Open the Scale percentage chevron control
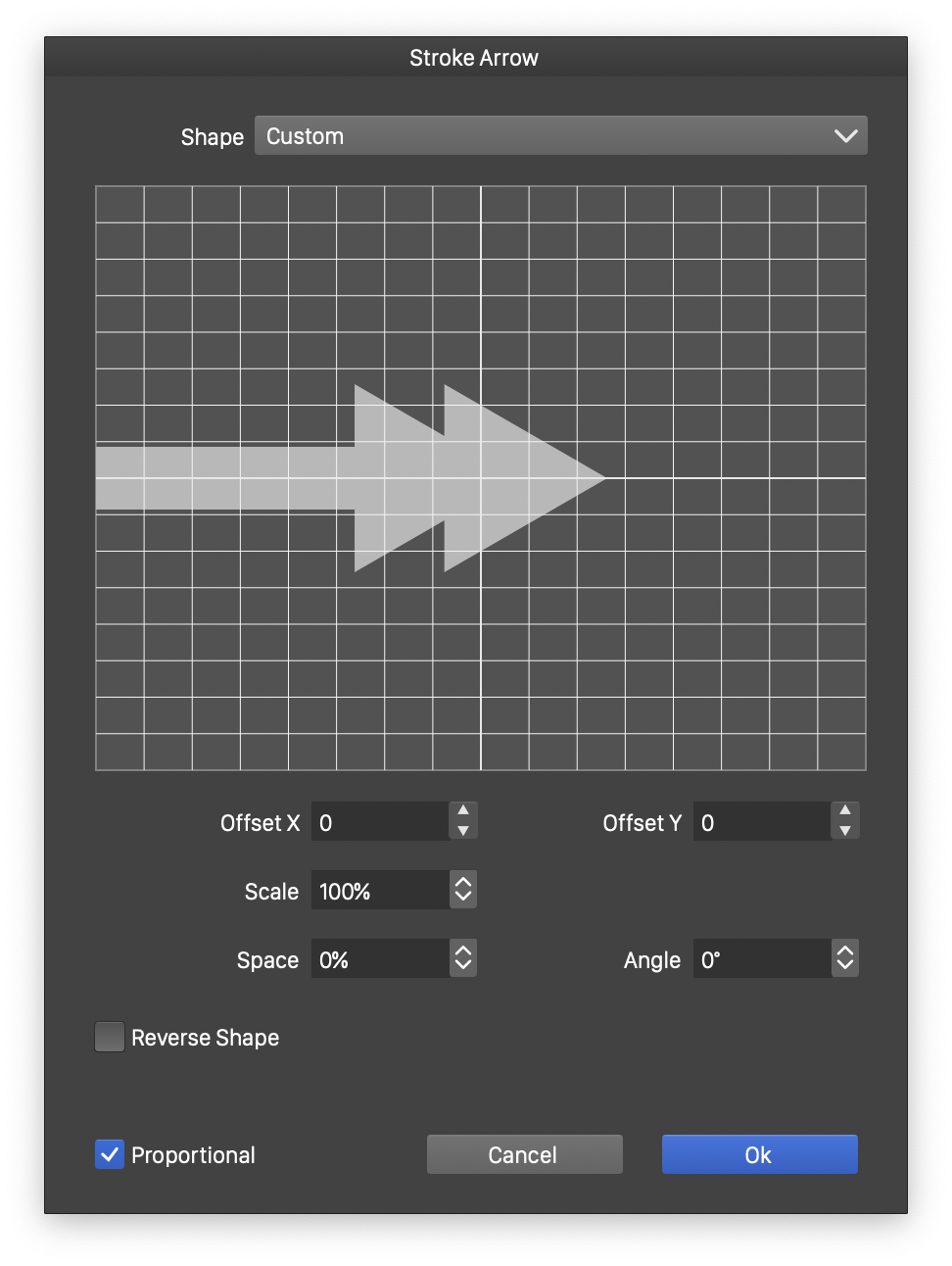Screen dimensions: 952x1266 click(463, 890)
